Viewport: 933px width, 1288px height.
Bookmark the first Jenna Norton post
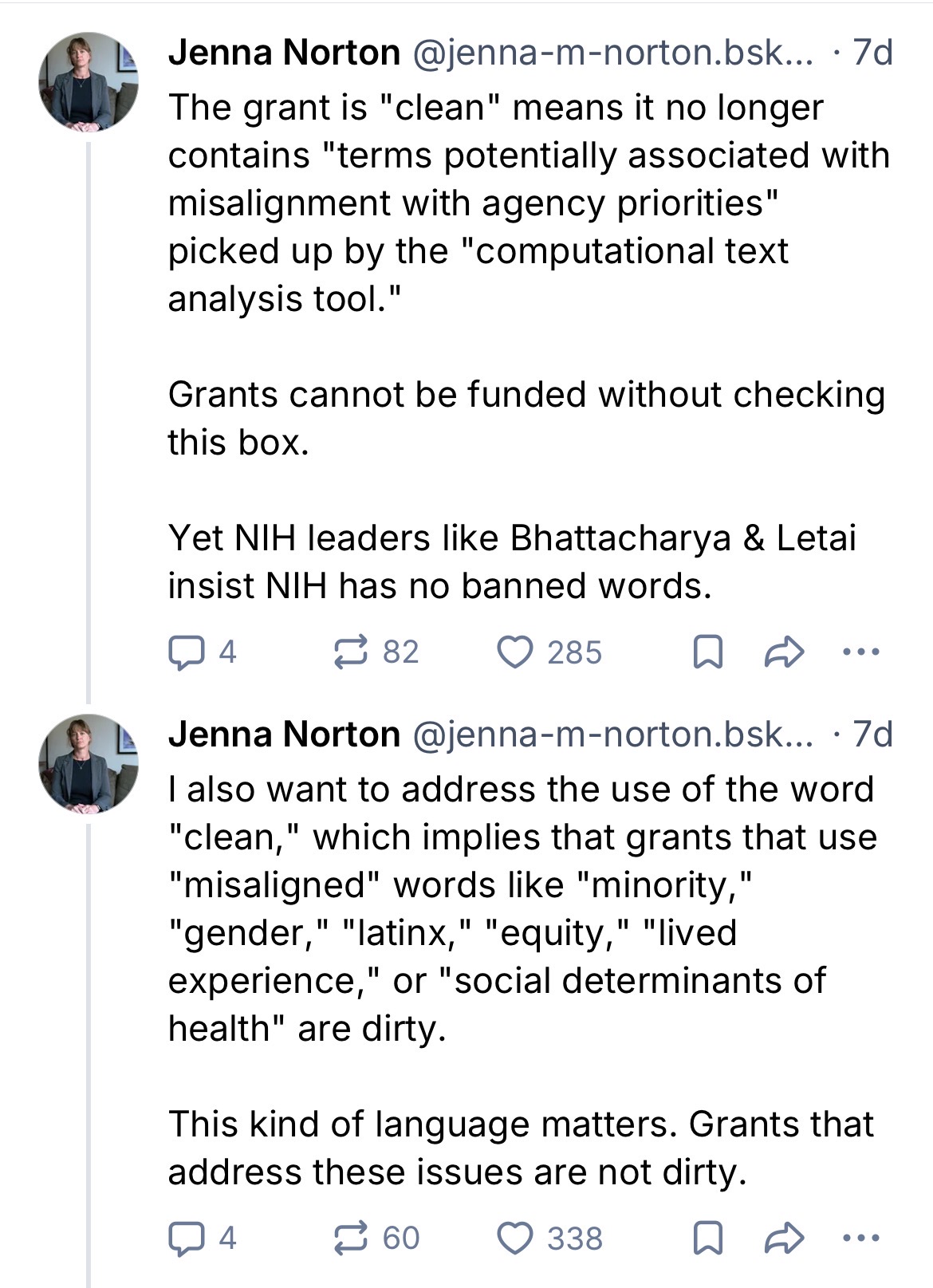pyautogui.click(x=707, y=652)
